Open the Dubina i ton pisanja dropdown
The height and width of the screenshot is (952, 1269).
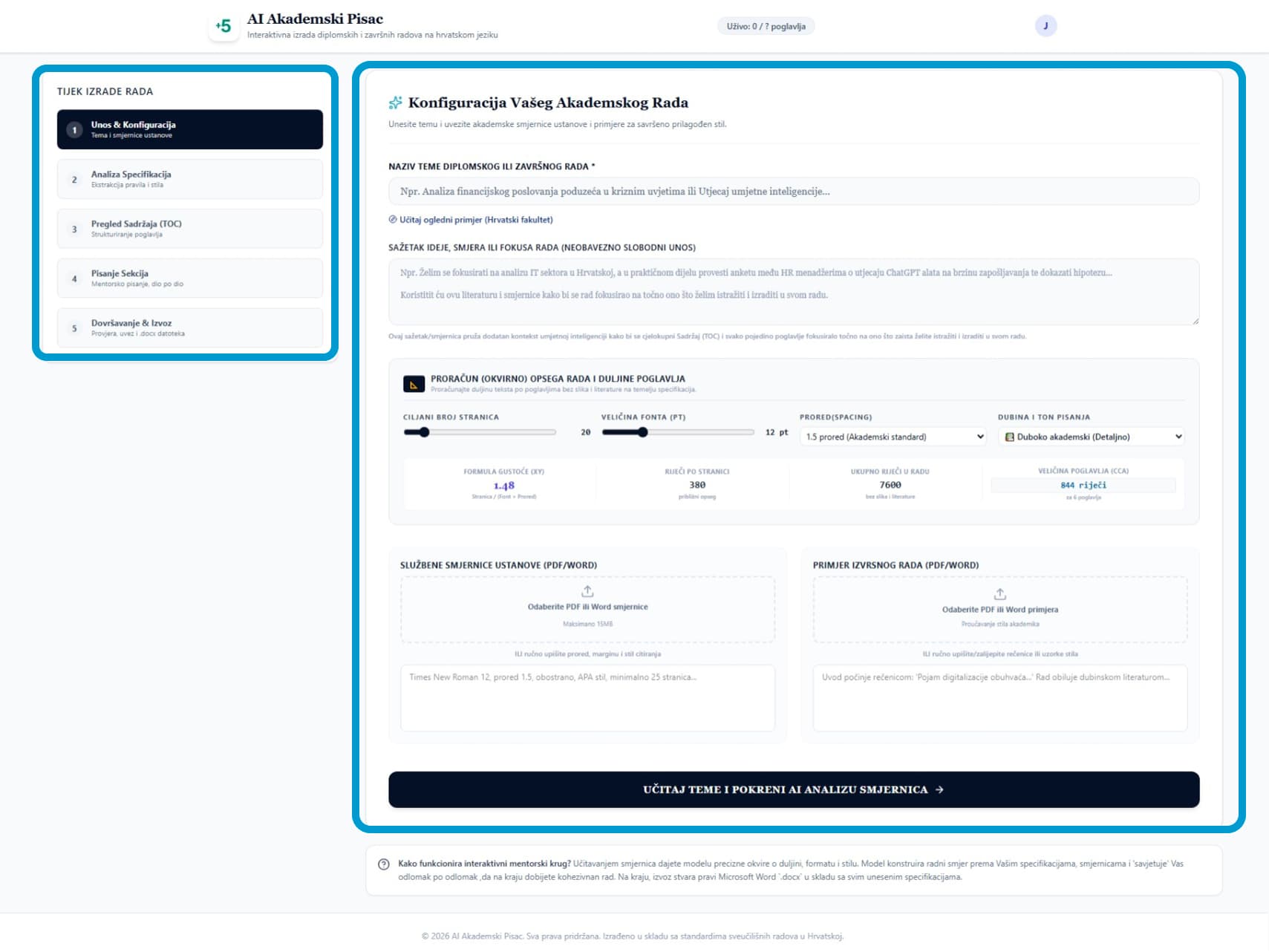click(x=1092, y=437)
